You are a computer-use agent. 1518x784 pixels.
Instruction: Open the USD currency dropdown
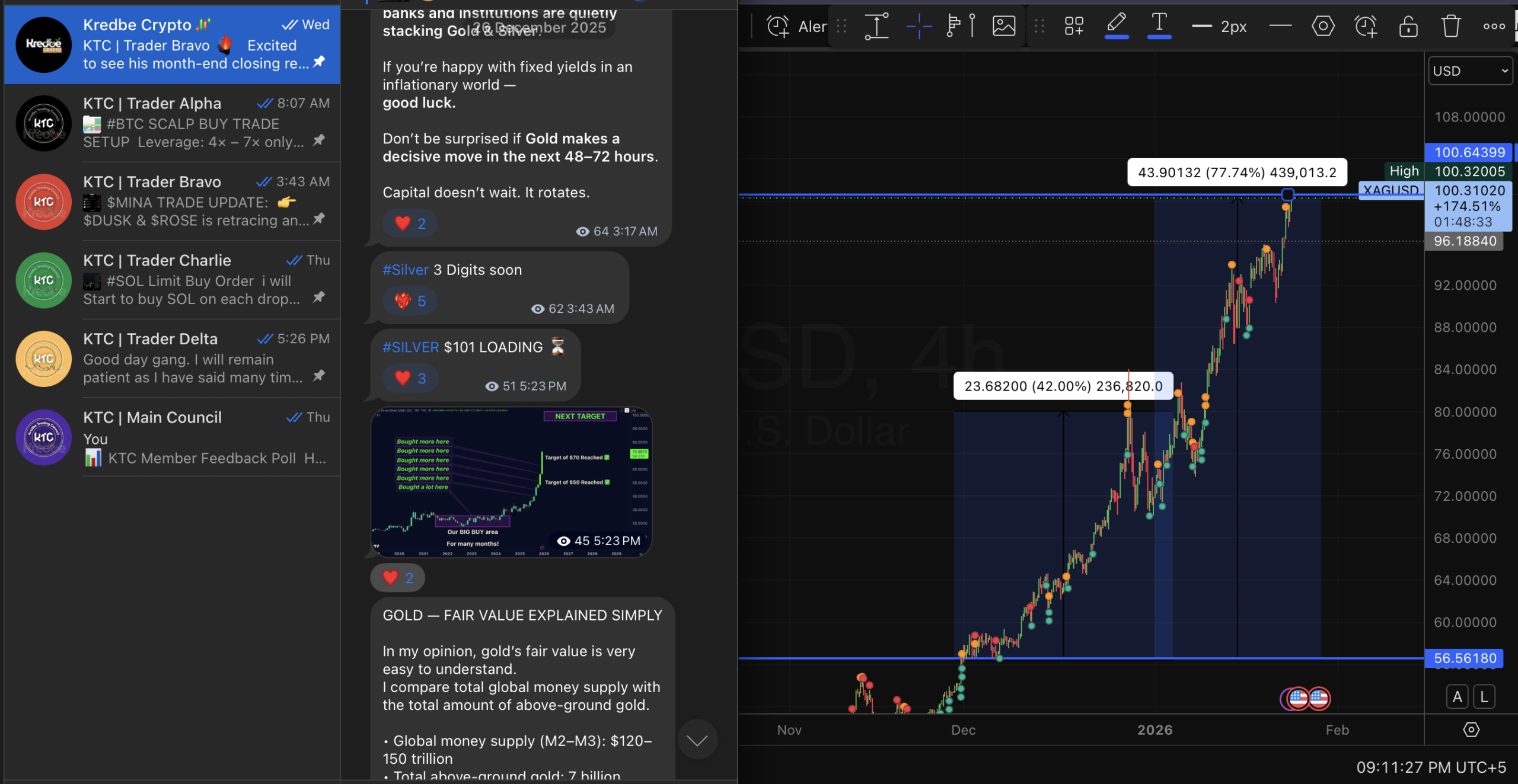(1470, 71)
